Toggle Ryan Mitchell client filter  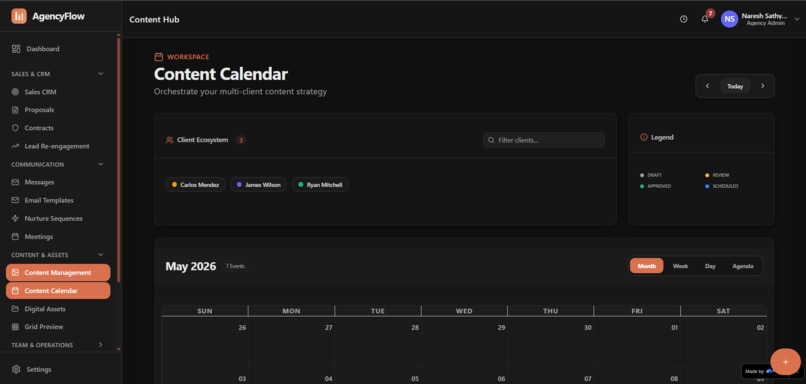pos(320,185)
